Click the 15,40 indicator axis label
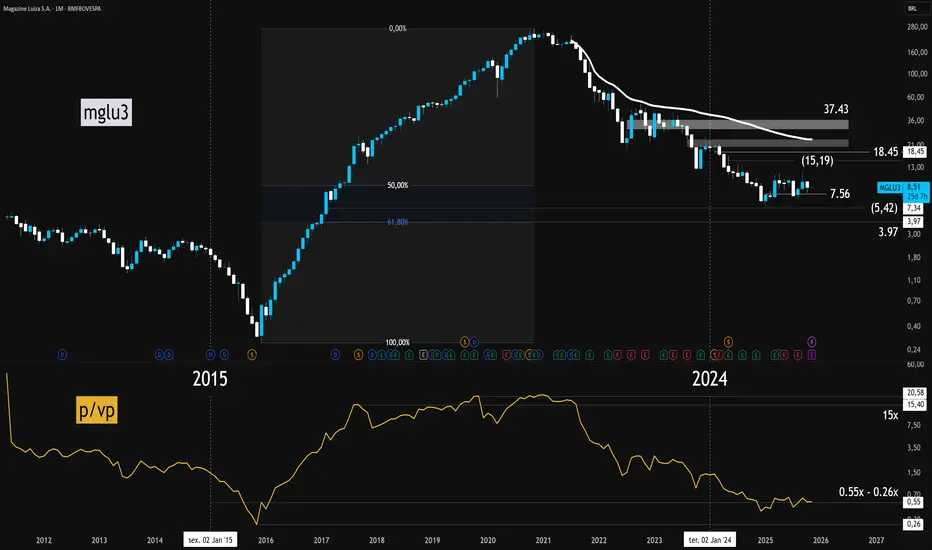This screenshot has height=550, width=932. click(x=915, y=404)
